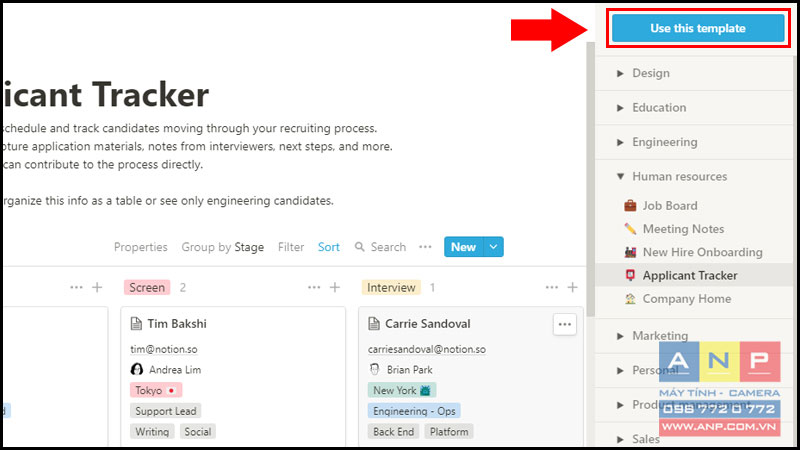Screen dimensions: 800x450
Task: Open the Properties menu
Action: 140,247
